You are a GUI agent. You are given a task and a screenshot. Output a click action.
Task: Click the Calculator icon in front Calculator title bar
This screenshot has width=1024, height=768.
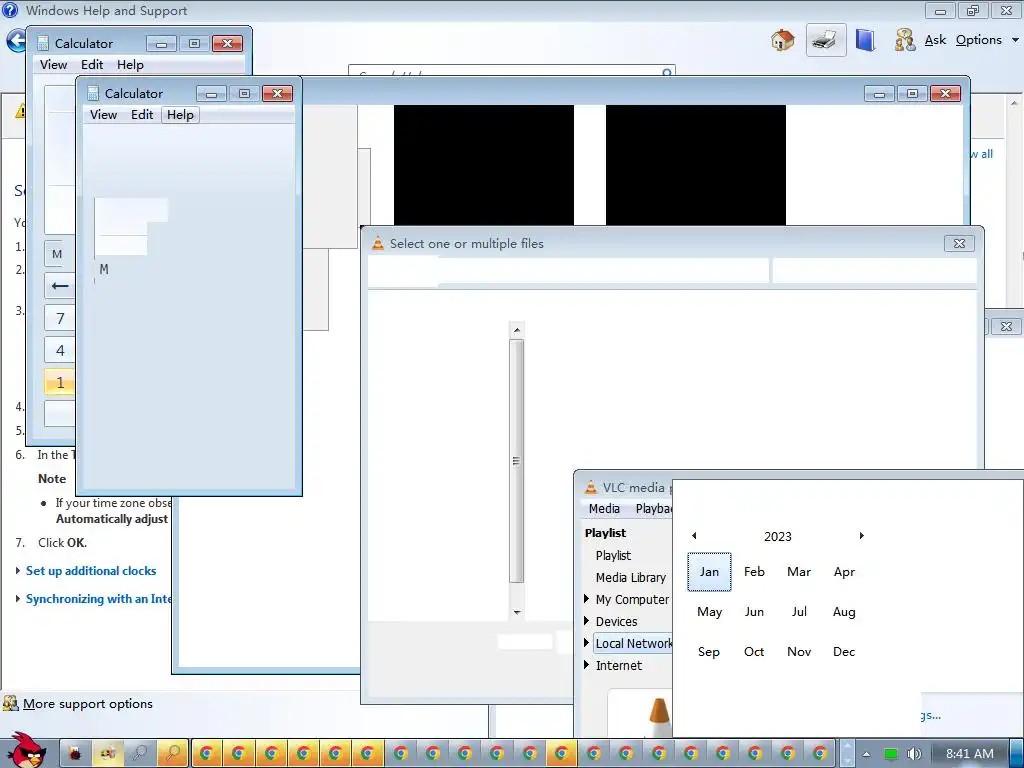tap(93, 93)
